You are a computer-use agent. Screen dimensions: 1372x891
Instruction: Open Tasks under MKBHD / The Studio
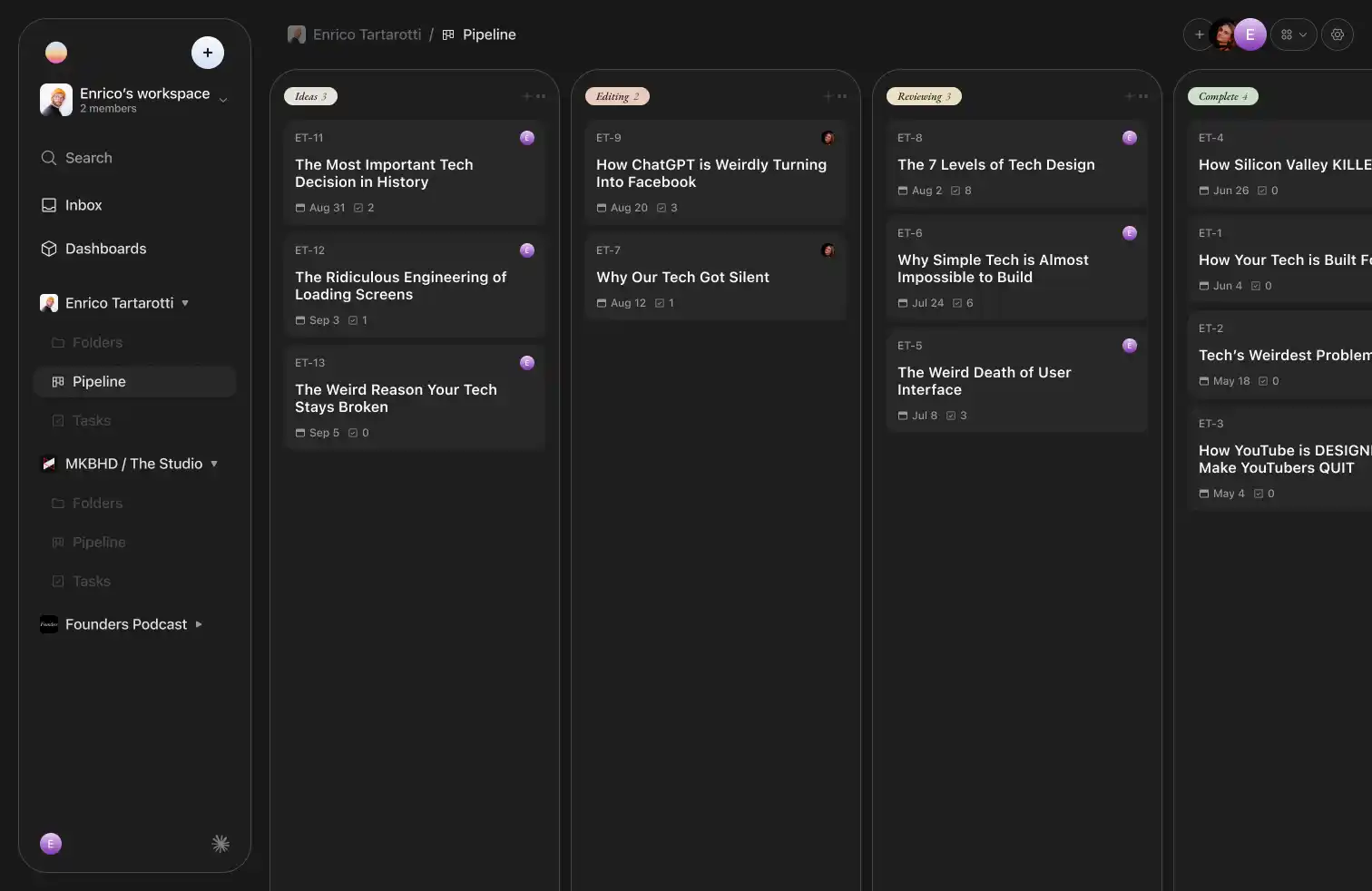[91, 582]
